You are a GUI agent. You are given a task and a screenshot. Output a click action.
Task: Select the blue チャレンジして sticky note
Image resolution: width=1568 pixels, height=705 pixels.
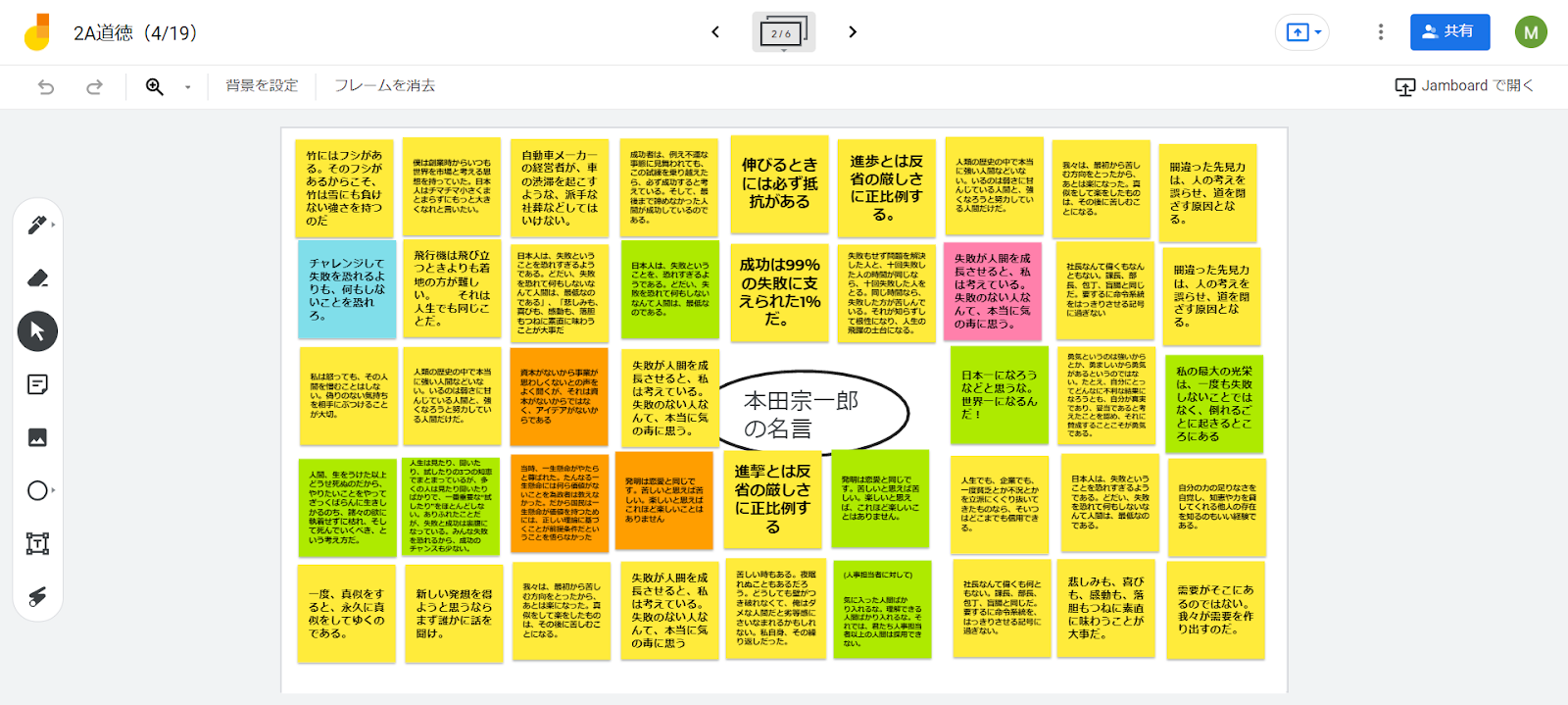point(347,289)
